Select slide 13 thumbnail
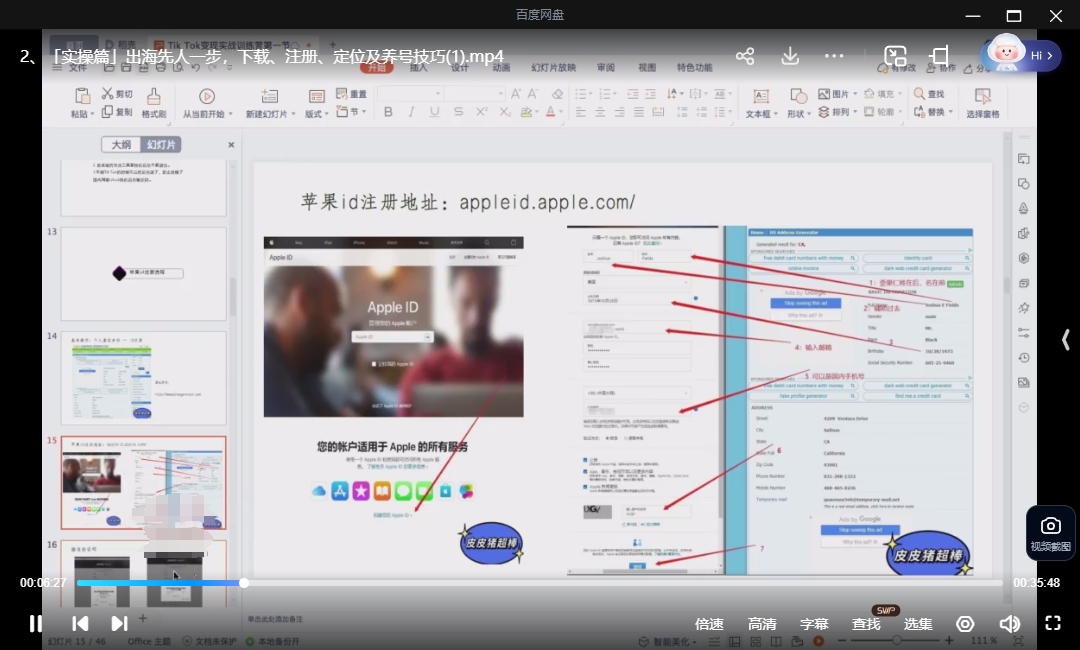 (x=143, y=273)
